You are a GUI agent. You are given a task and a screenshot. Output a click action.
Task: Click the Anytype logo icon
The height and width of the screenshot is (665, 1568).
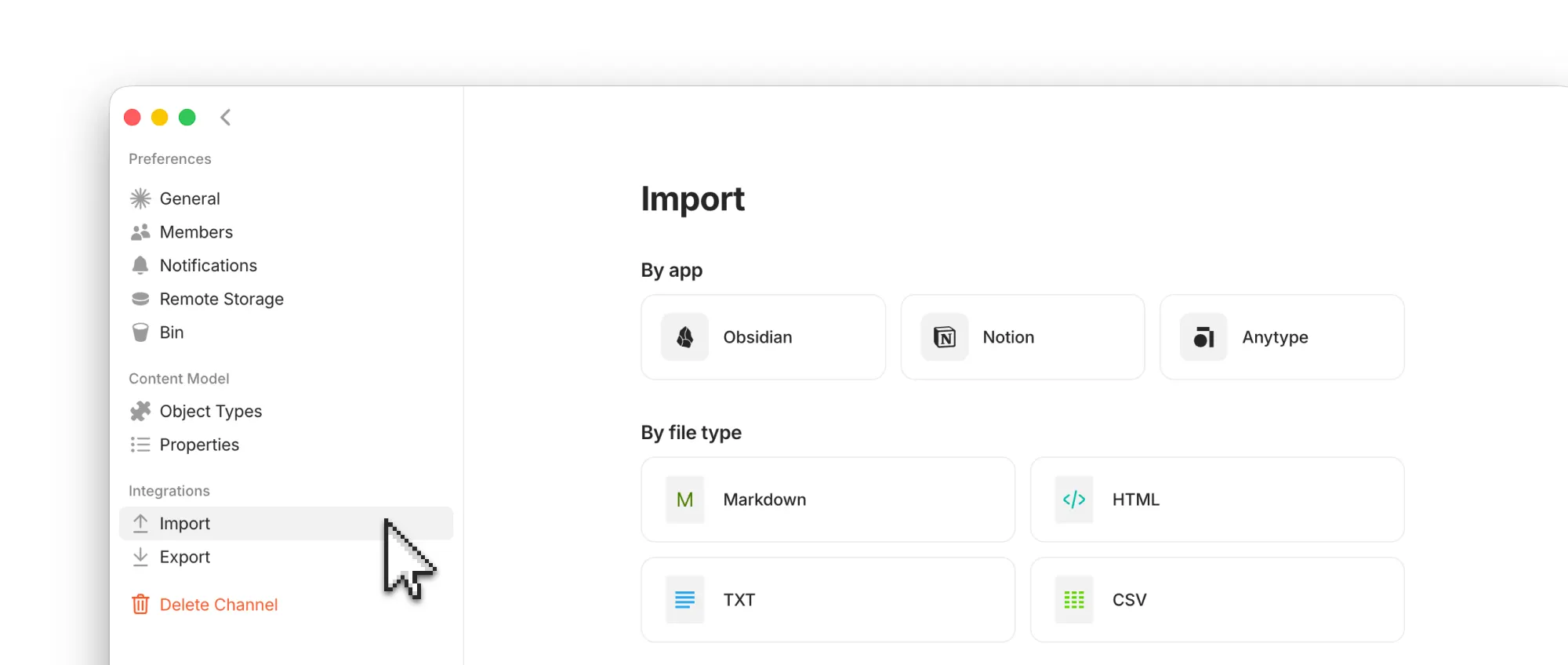click(x=1203, y=337)
